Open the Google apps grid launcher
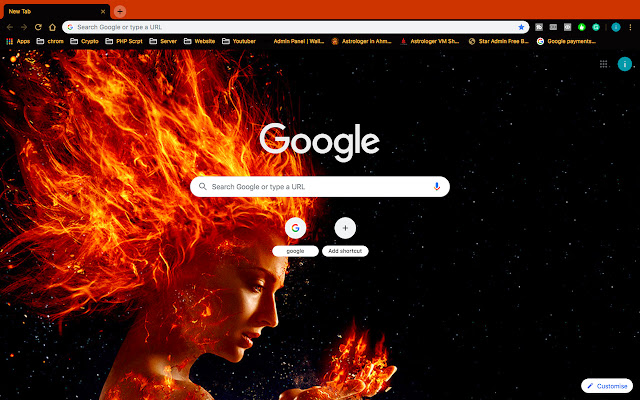Screen dimensions: 640x400 point(604,64)
